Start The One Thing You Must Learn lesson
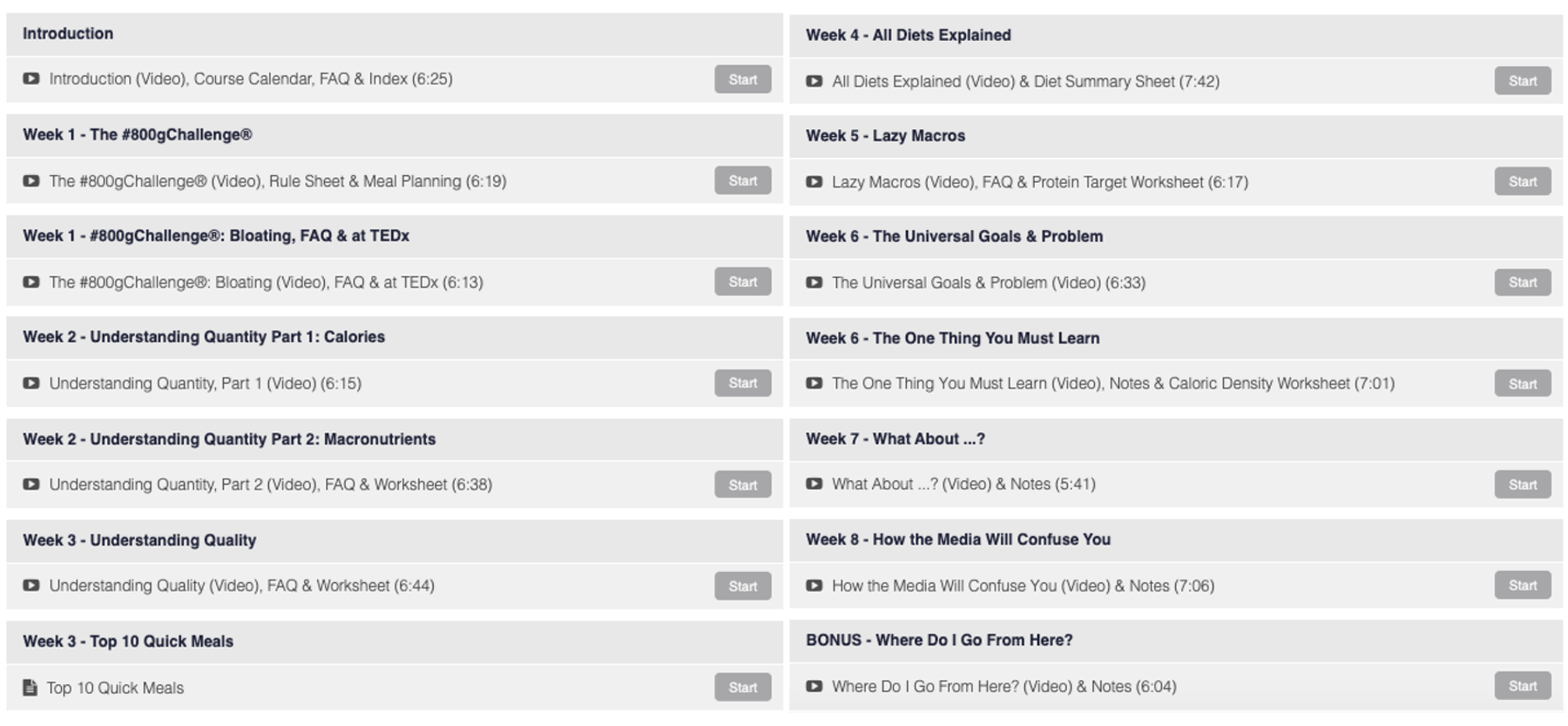Screen dimensions: 1568x726 click(x=1523, y=383)
